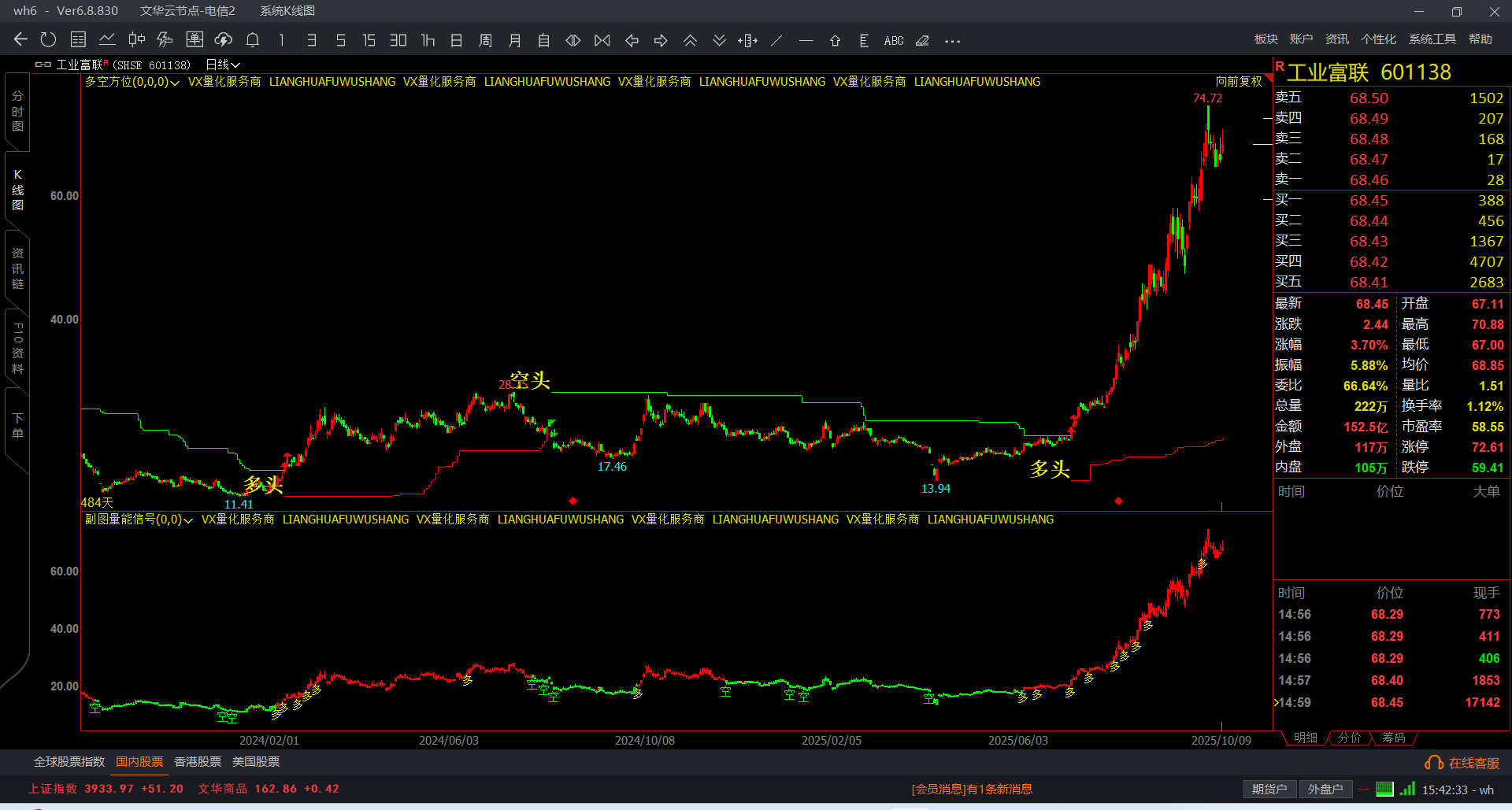Click the cloud sync icon in toolbar
Viewport: 1512px width, 810px height.
(x=224, y=40)
